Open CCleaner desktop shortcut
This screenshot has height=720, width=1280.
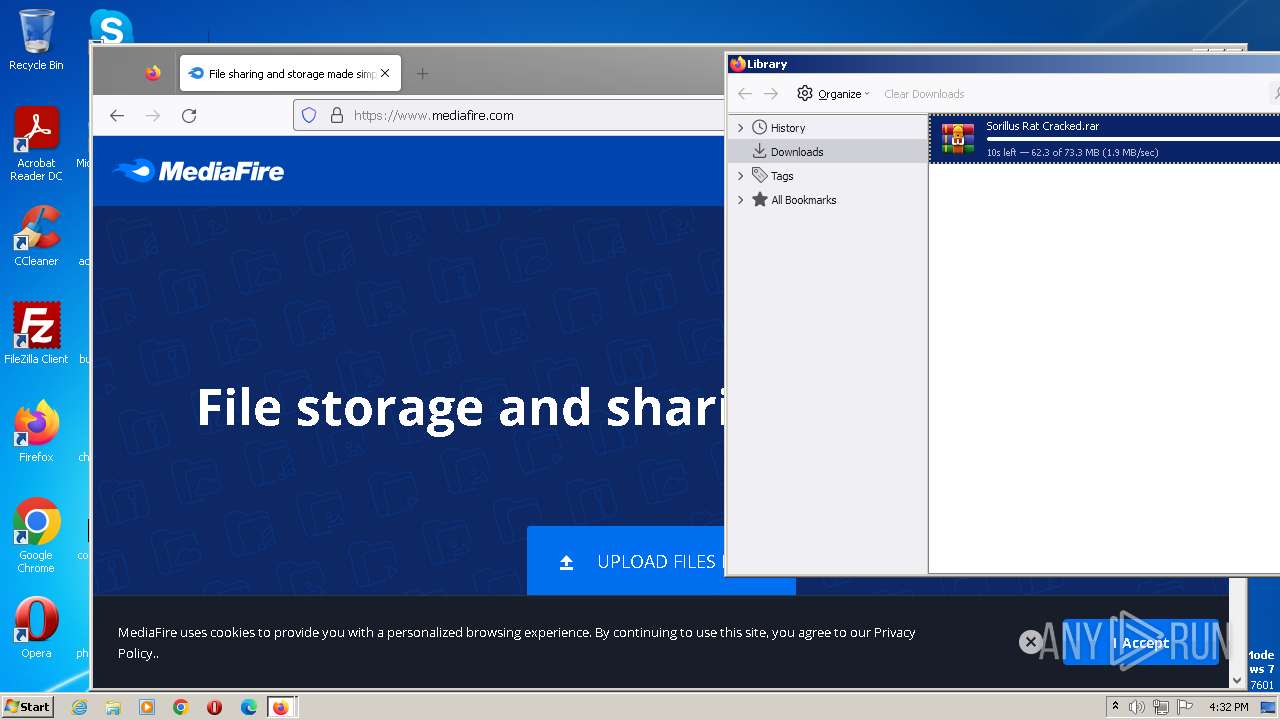tap(36, 236)
